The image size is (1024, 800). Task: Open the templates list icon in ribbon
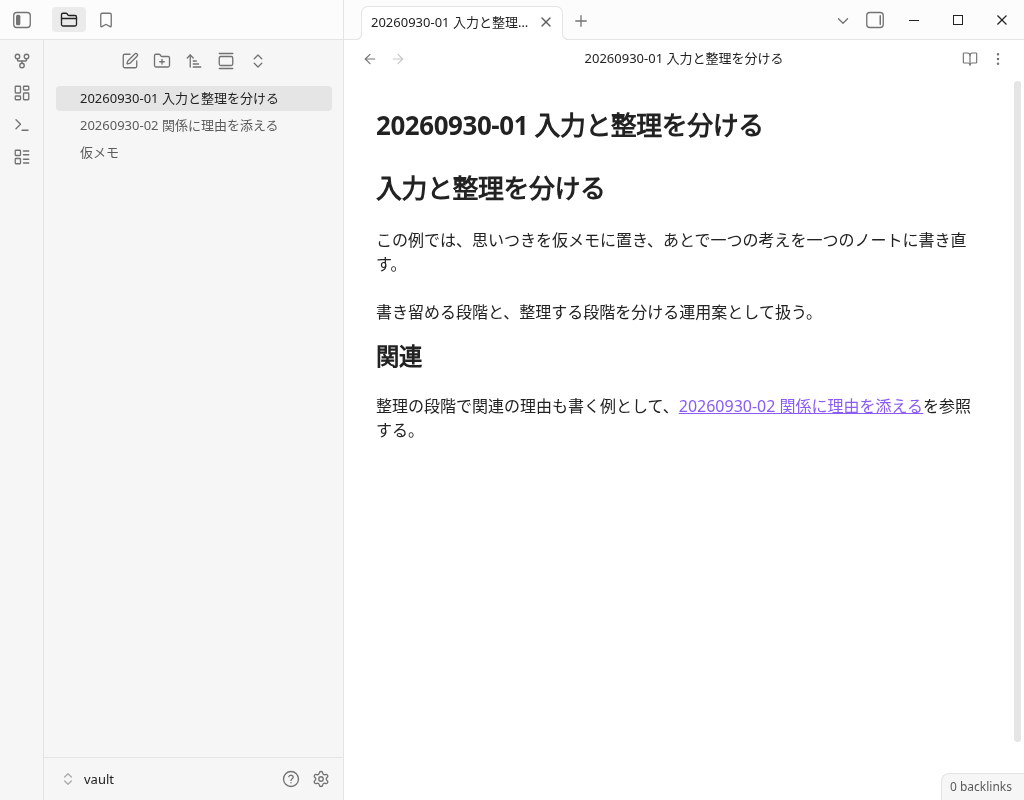[22, 157]
